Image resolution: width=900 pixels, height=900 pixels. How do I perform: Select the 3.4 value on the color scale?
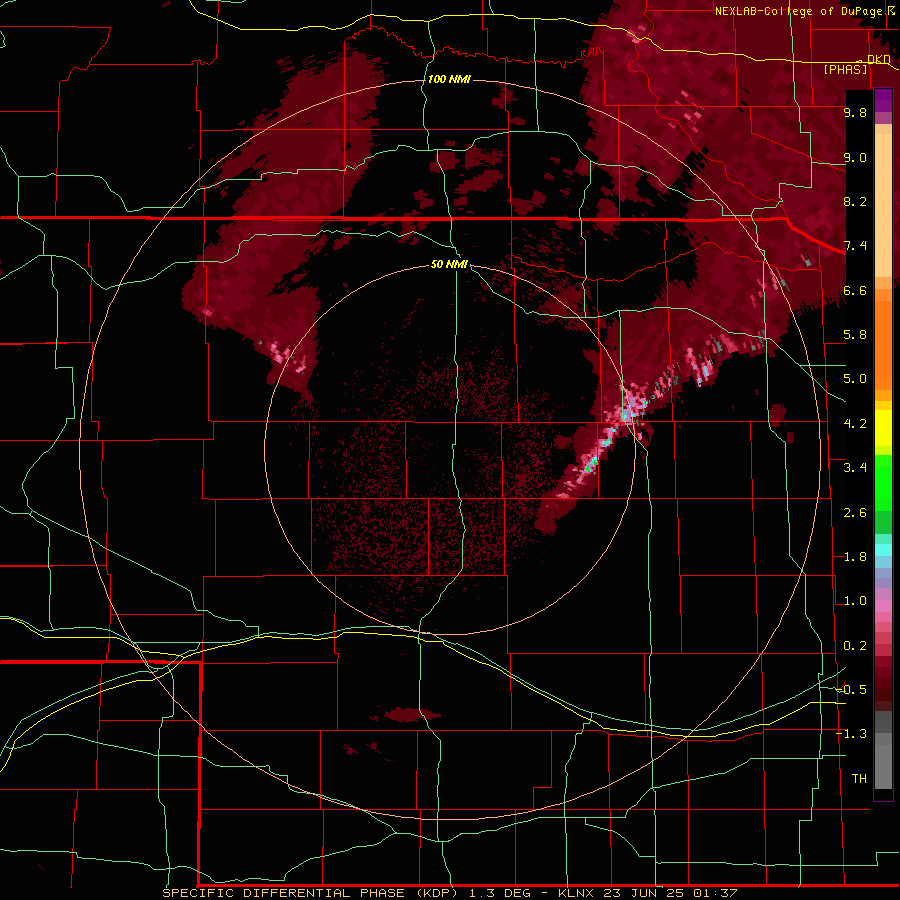[855, 468]
